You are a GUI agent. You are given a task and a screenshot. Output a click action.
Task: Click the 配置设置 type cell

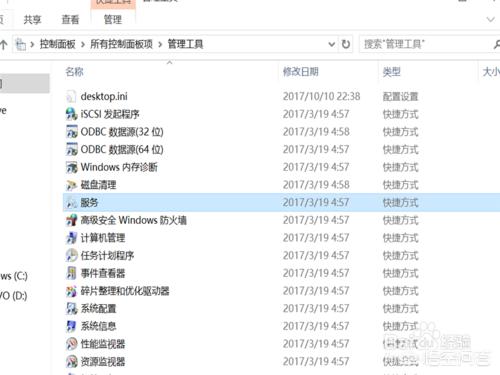(400, 97)
